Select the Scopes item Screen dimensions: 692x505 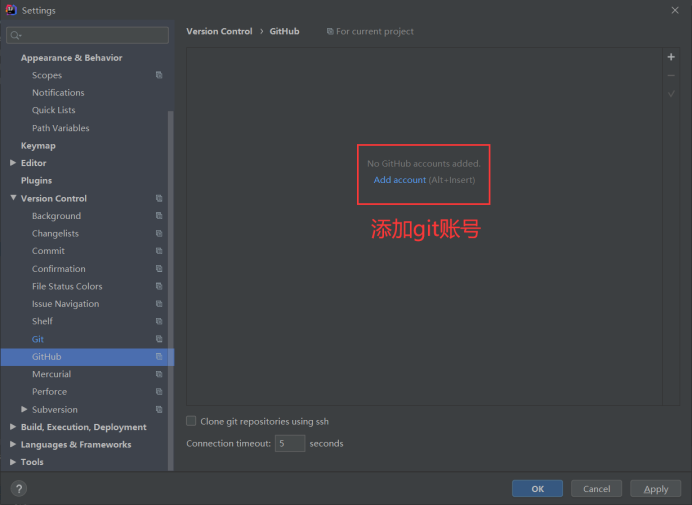point(47,75)
